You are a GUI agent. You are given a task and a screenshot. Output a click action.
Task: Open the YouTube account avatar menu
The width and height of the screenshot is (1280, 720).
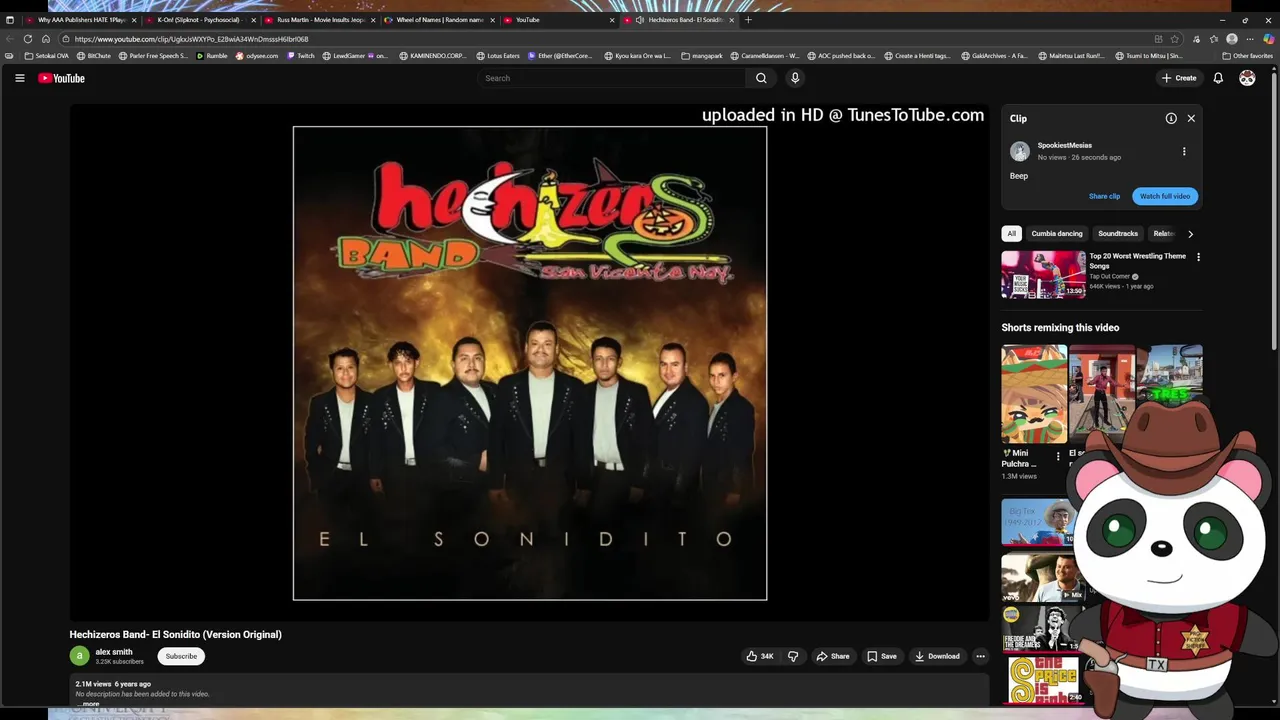(x=1247, y=78)
